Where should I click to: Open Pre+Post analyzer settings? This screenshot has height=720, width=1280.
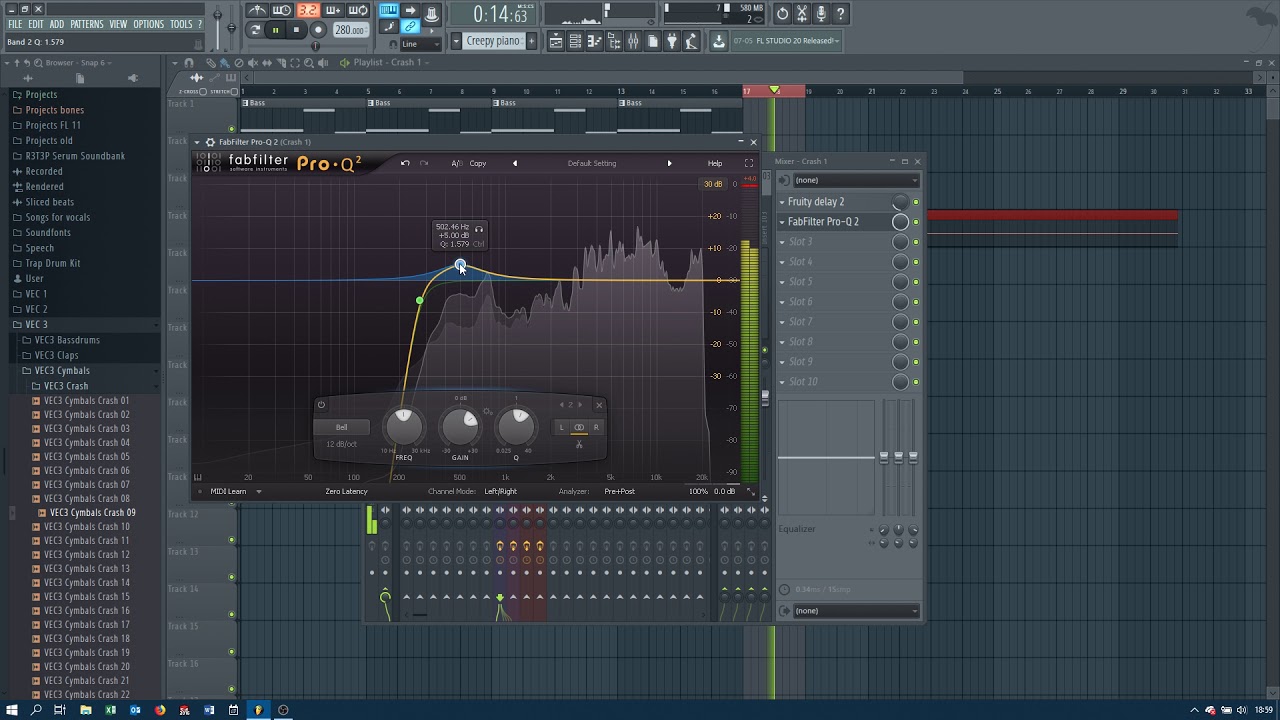pos(619,491)
